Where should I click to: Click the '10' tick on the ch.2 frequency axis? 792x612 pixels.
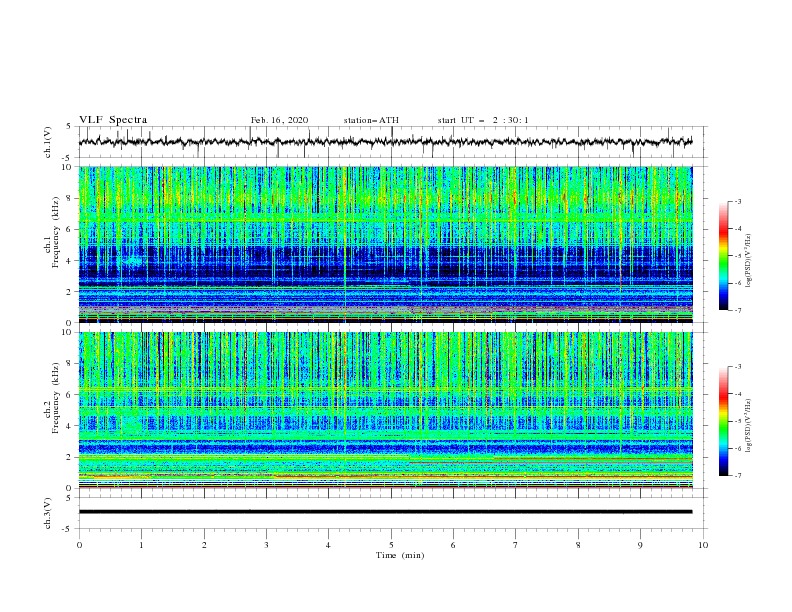point(69,332)
